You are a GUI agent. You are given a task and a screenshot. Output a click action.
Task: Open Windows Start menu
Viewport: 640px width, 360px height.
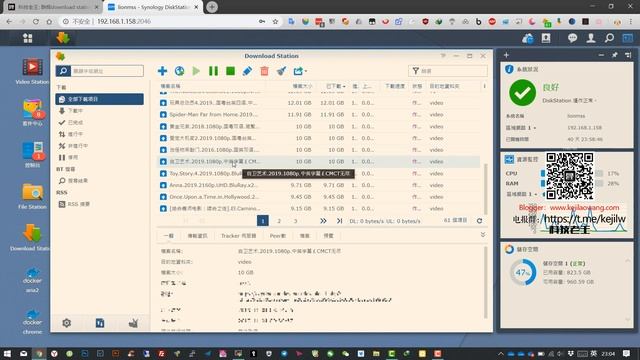point(7,353)
